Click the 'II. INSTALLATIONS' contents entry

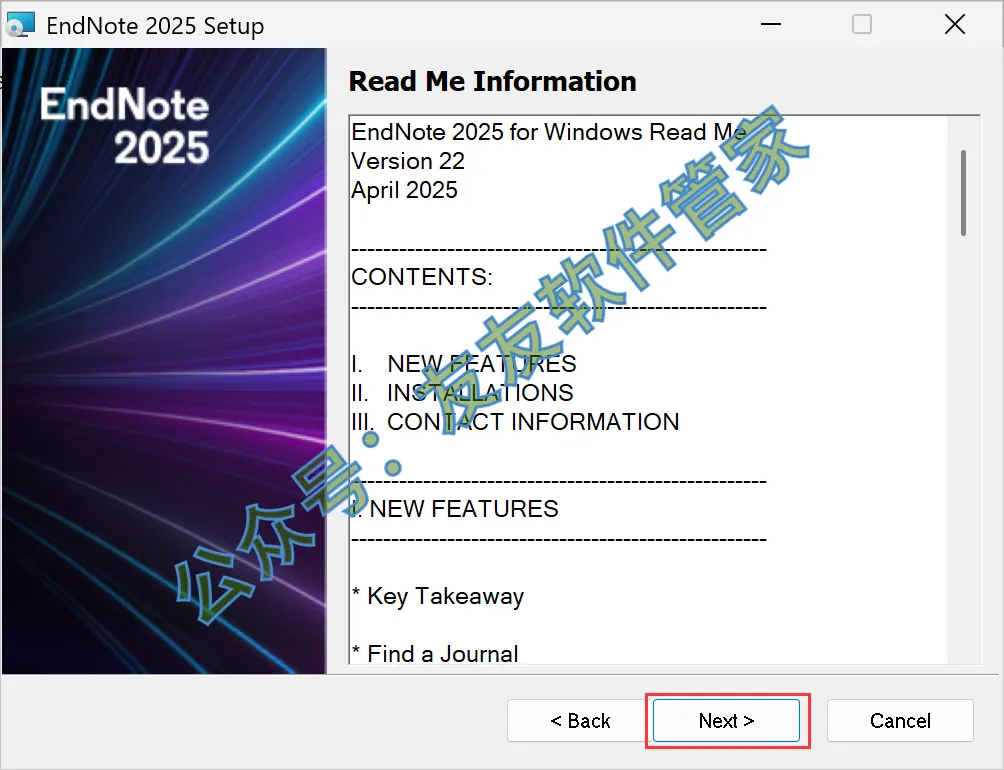462,392
